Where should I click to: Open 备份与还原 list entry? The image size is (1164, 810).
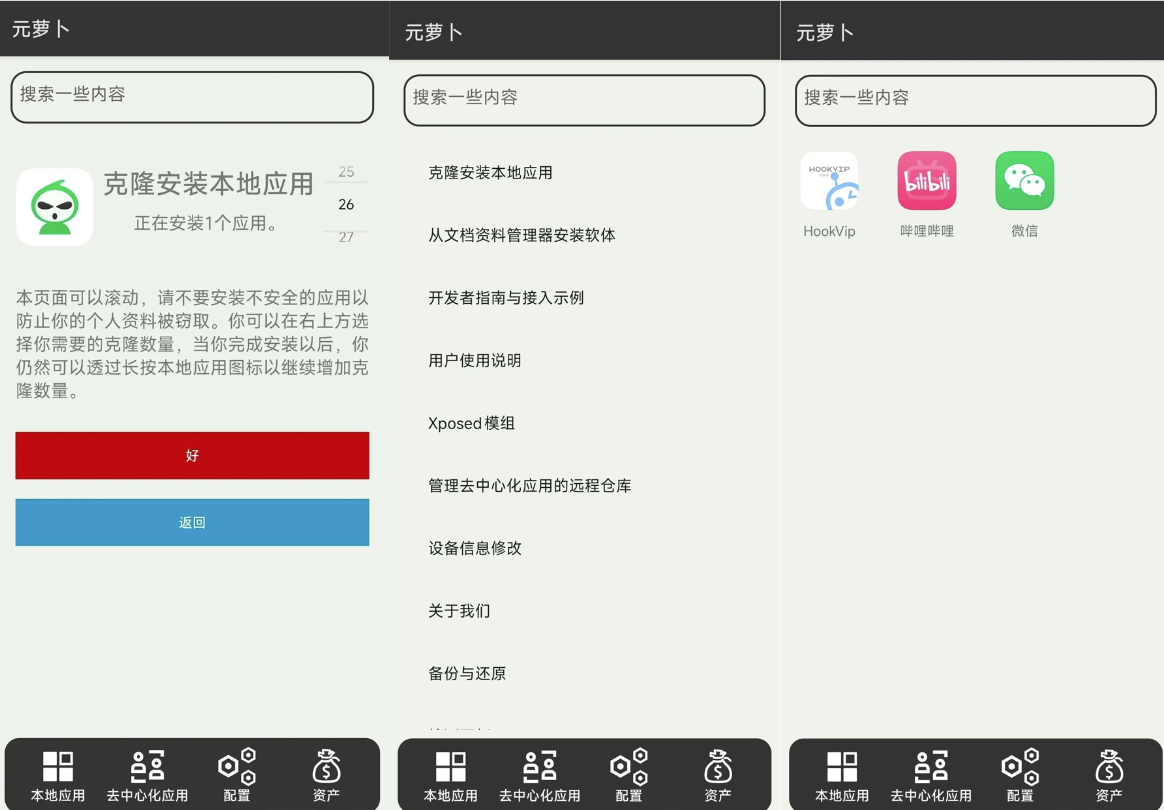[x=467, y=673]
